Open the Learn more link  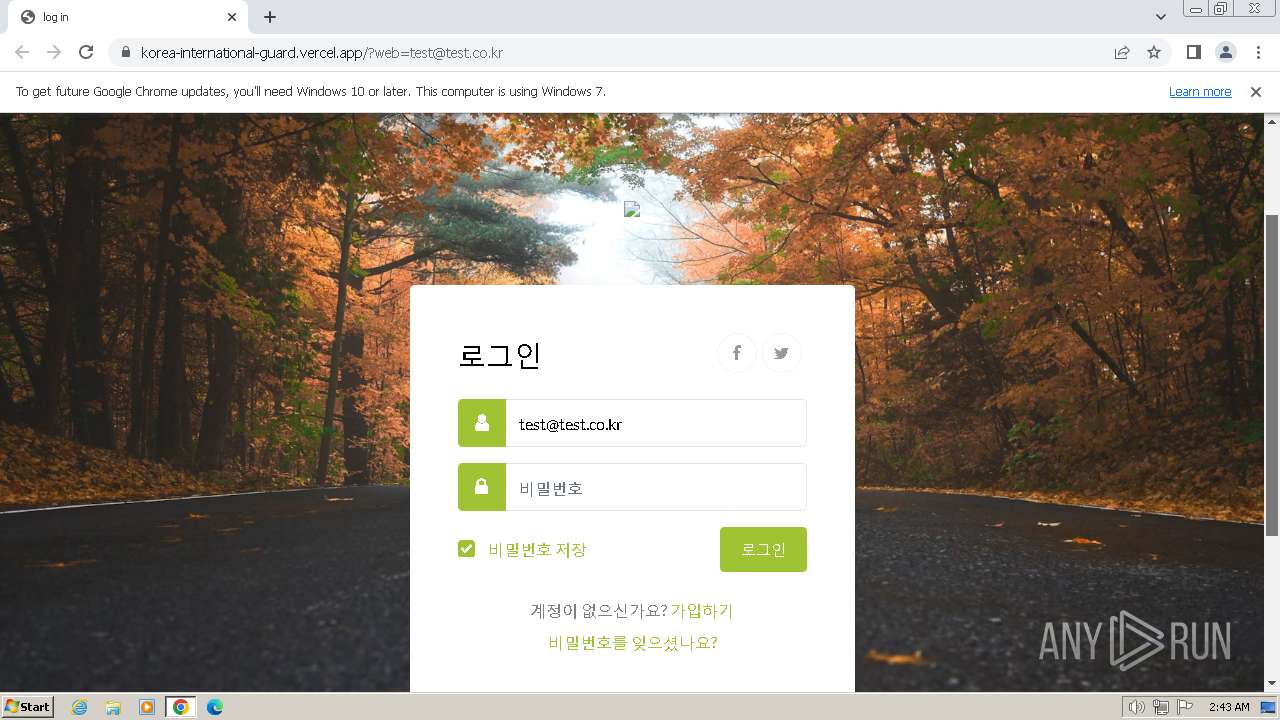(1200, 91)
